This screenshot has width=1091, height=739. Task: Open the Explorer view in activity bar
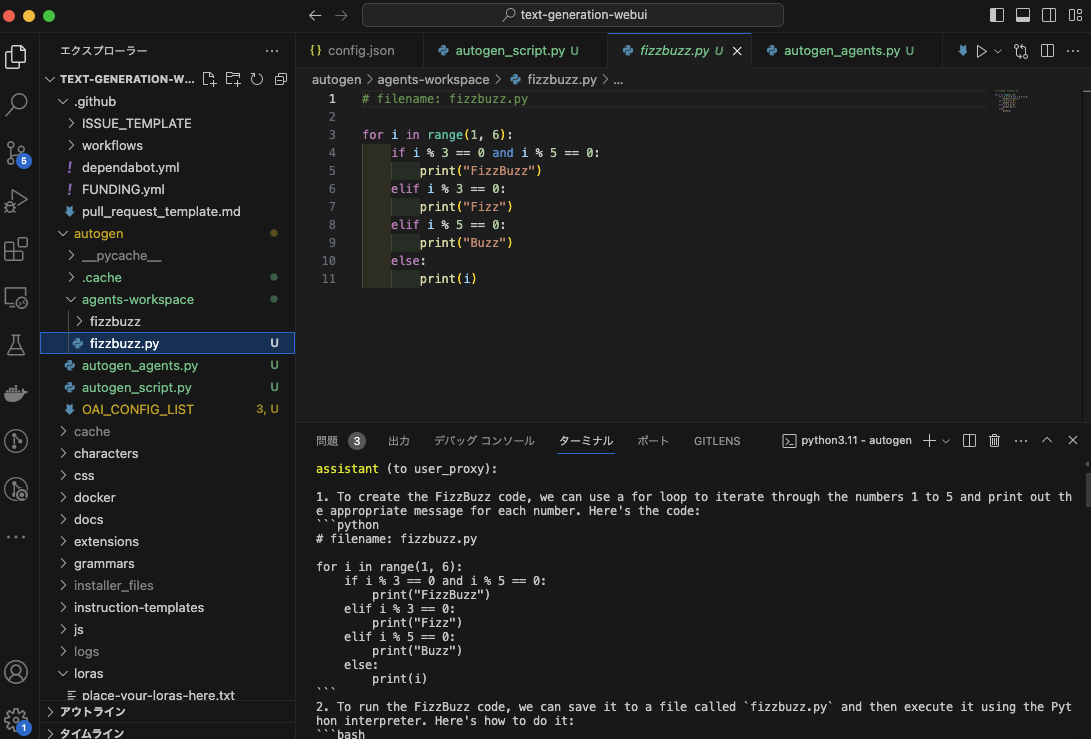point(16,57)
